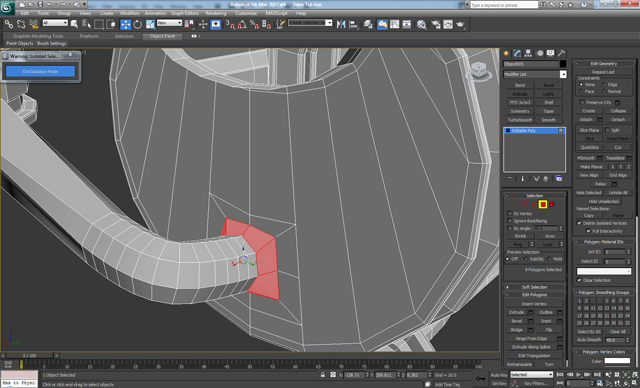Image resolution: width=640 pixels, height=388 pixels.
Task: Click the object color swatch
Action: (563, 64)
